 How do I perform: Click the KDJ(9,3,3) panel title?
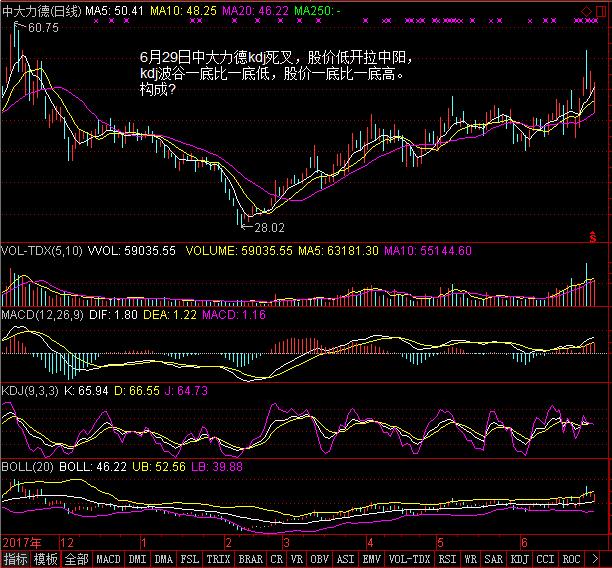pos(30,391)
